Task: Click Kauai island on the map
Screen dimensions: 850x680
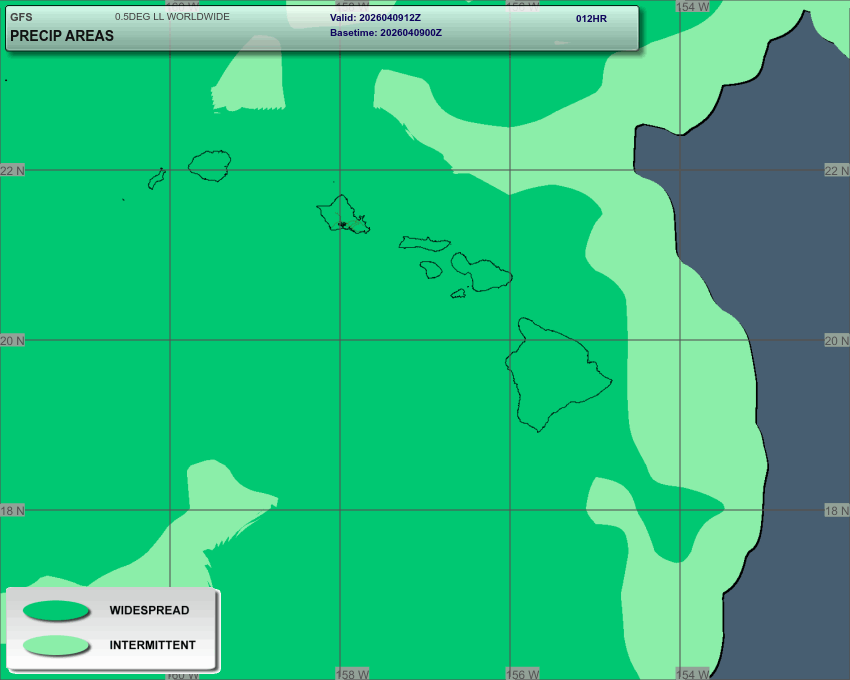Action: click(210, 165)
